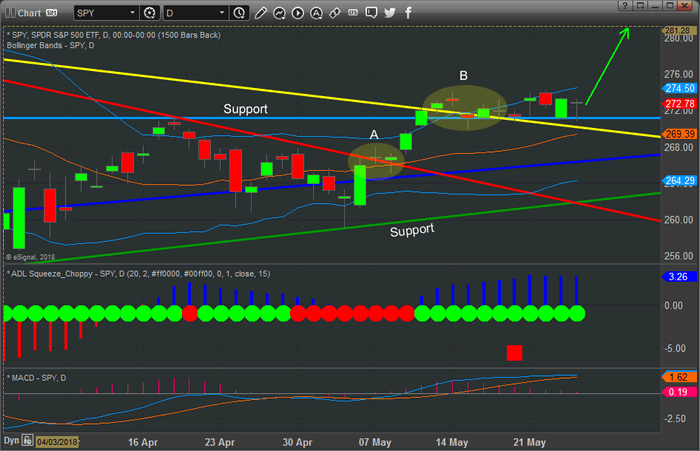Open the studies/indicator chart icon
Image resolution: width=700 pixels, height=451 pixels.
279,13
